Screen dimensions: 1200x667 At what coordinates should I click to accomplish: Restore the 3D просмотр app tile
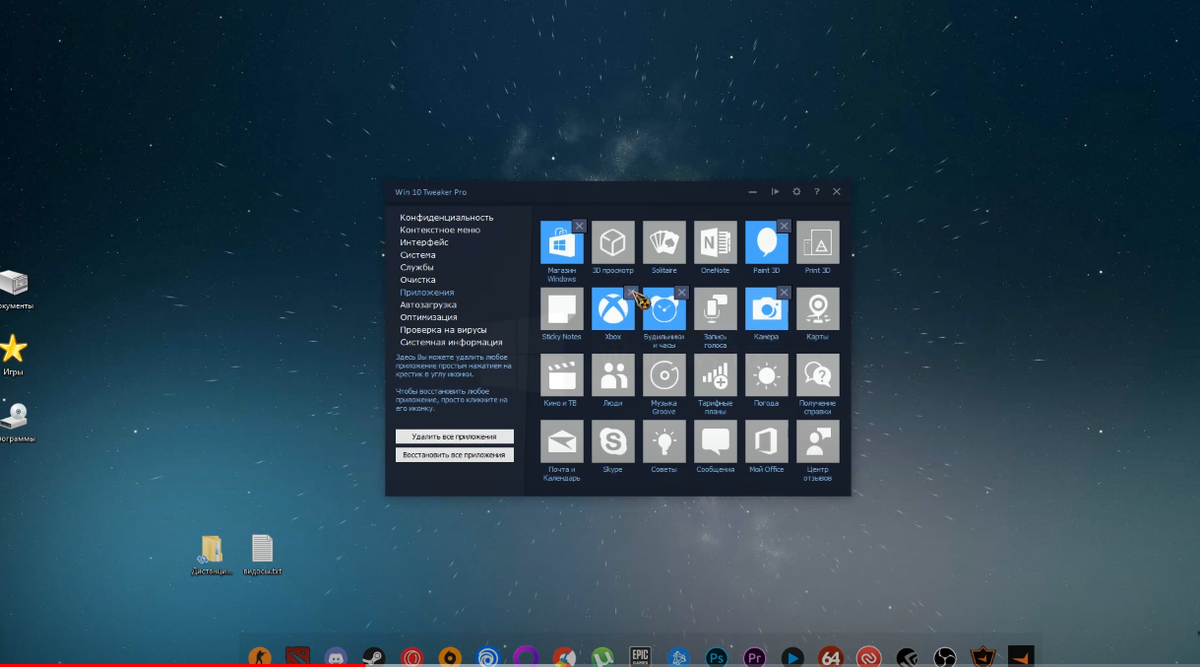tap(613, 243)
